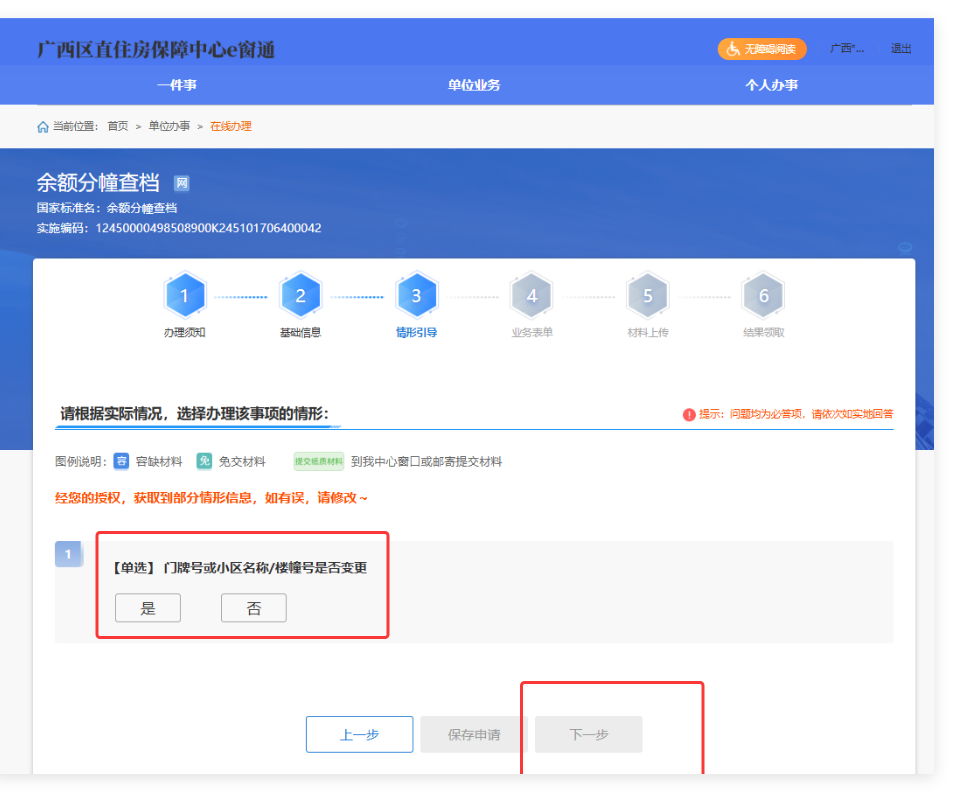Go to 单位办事 via breadcrumb link

pyautogui.click(x=169, y=127)
